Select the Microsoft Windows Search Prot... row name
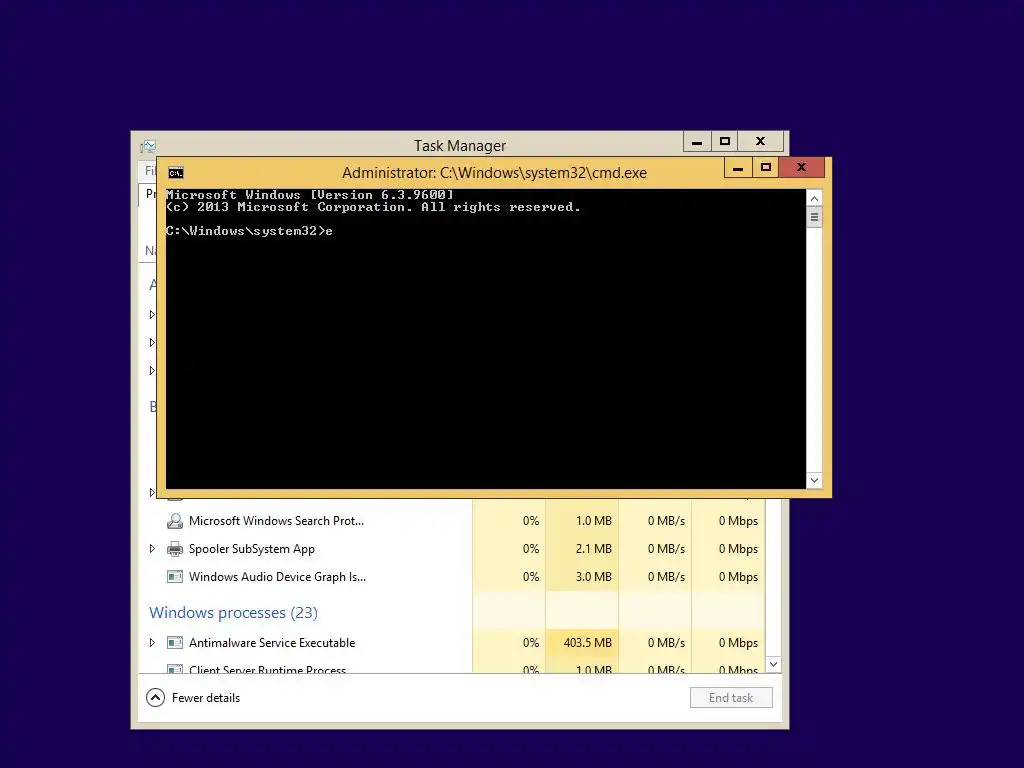The width and height of the screenshot is (1024, 768). (276, 521)
